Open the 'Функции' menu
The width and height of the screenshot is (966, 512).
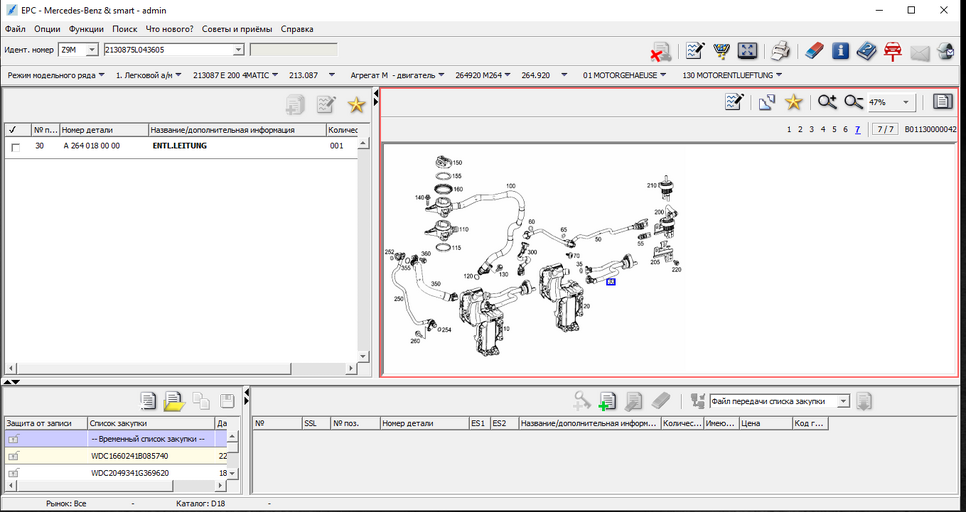(86, 29)
